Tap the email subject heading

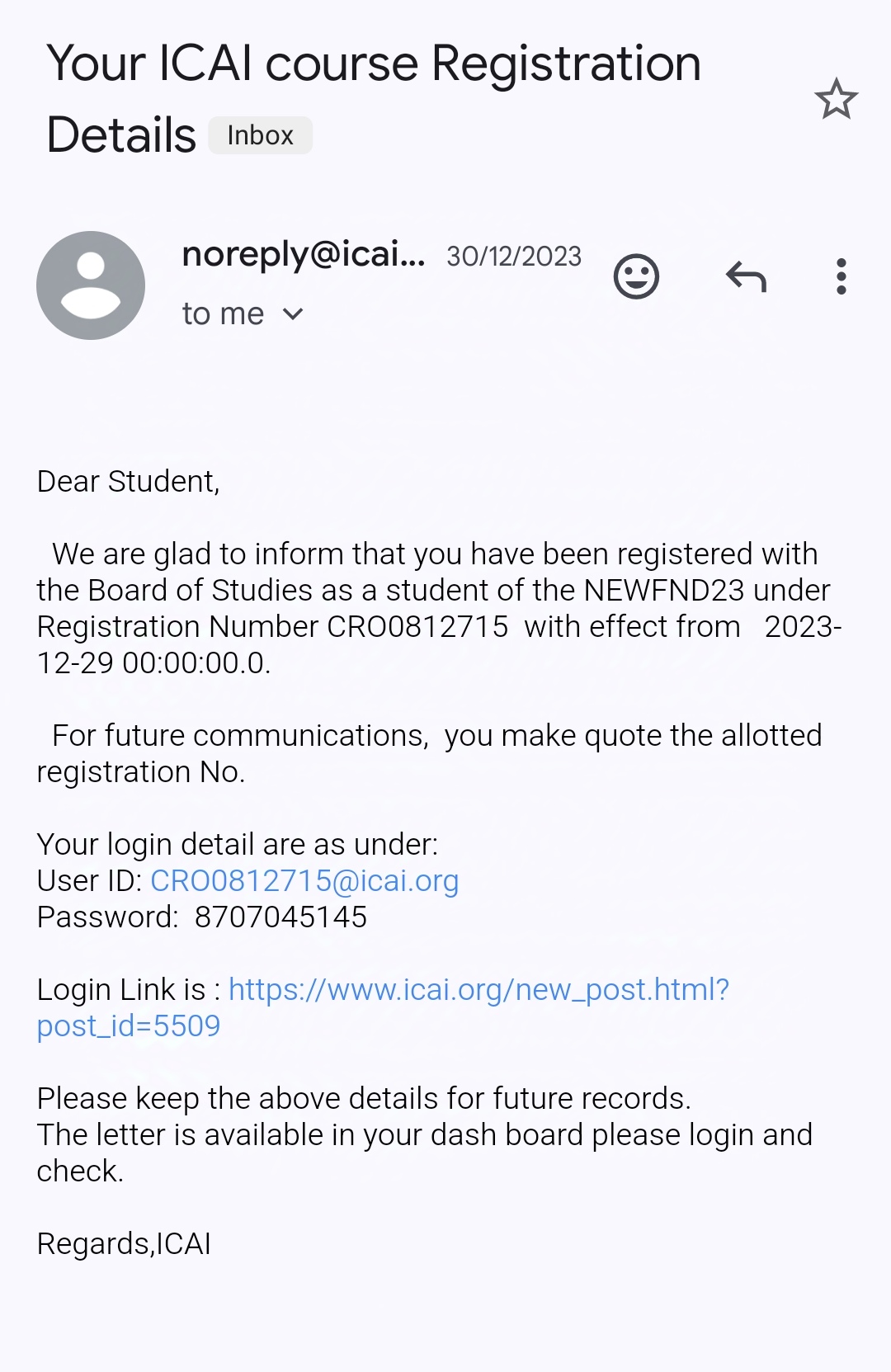(373, 64)
